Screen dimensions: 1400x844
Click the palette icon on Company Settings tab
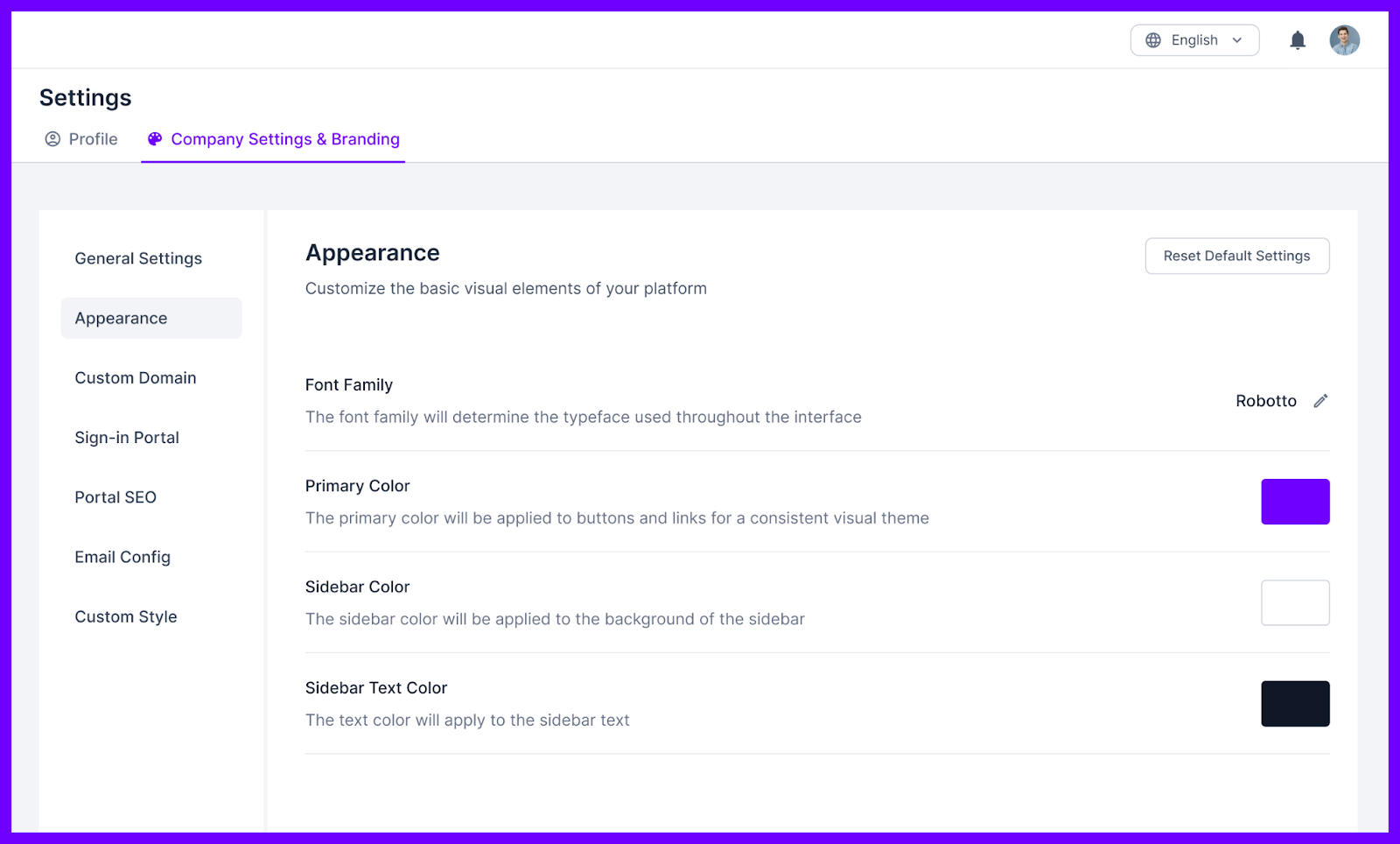[x=154, y=138]
